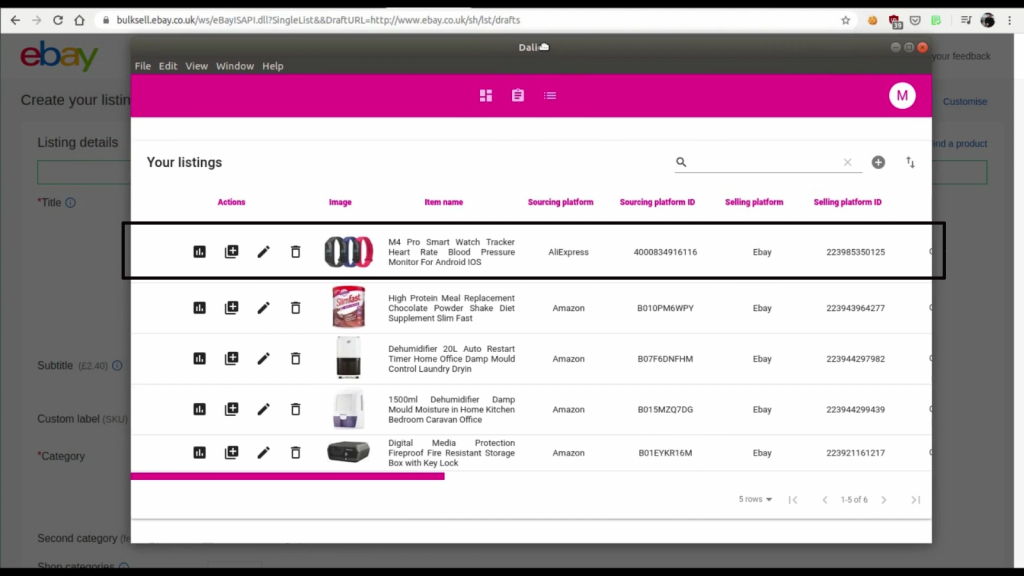Viewport: 1024px width, 576px height.
Task: View statistics for Digital Media Protection box
Action: pyautogui.click(x=199, y=453)
